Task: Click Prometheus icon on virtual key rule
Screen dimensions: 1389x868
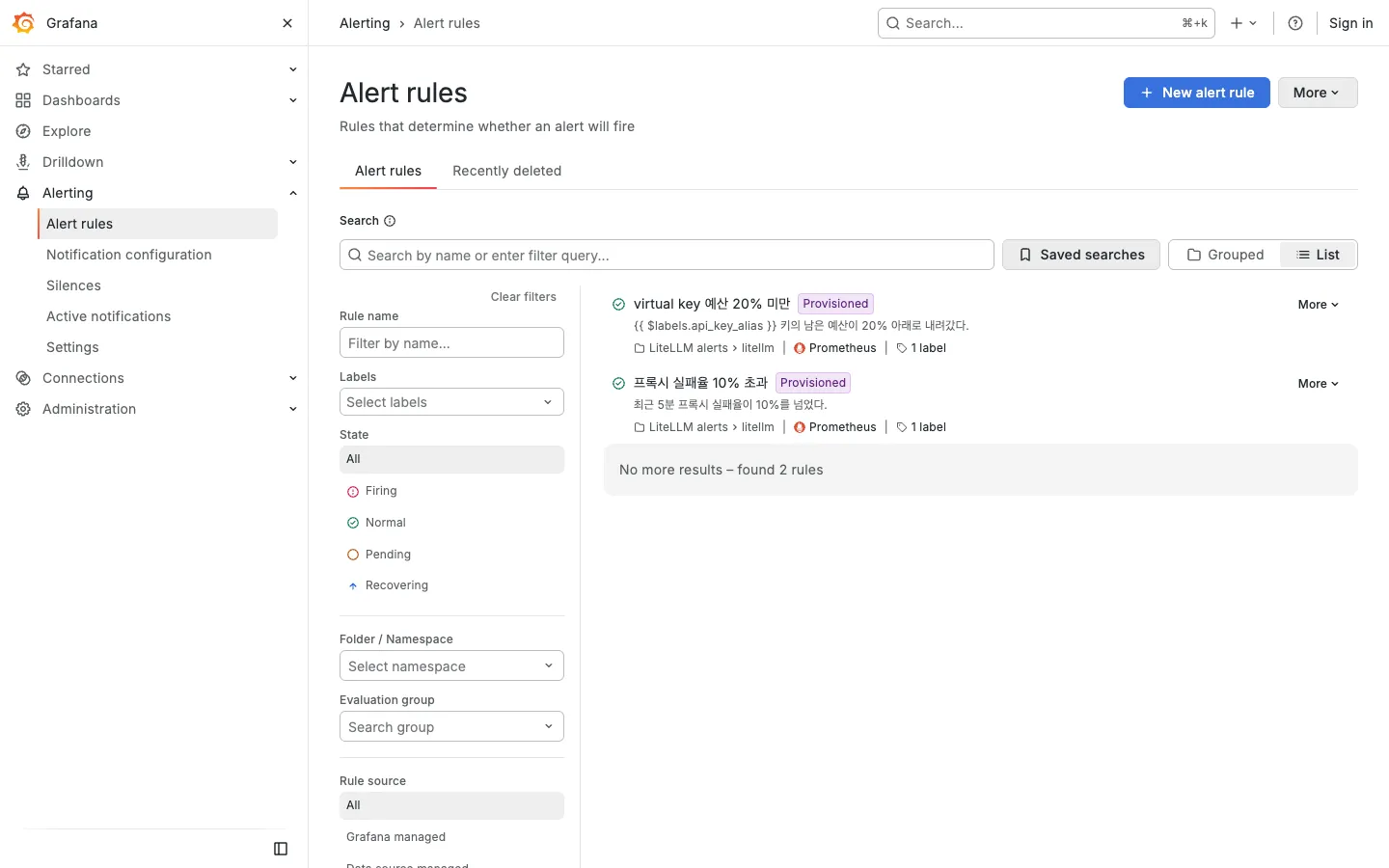Action: click(800, 348)
